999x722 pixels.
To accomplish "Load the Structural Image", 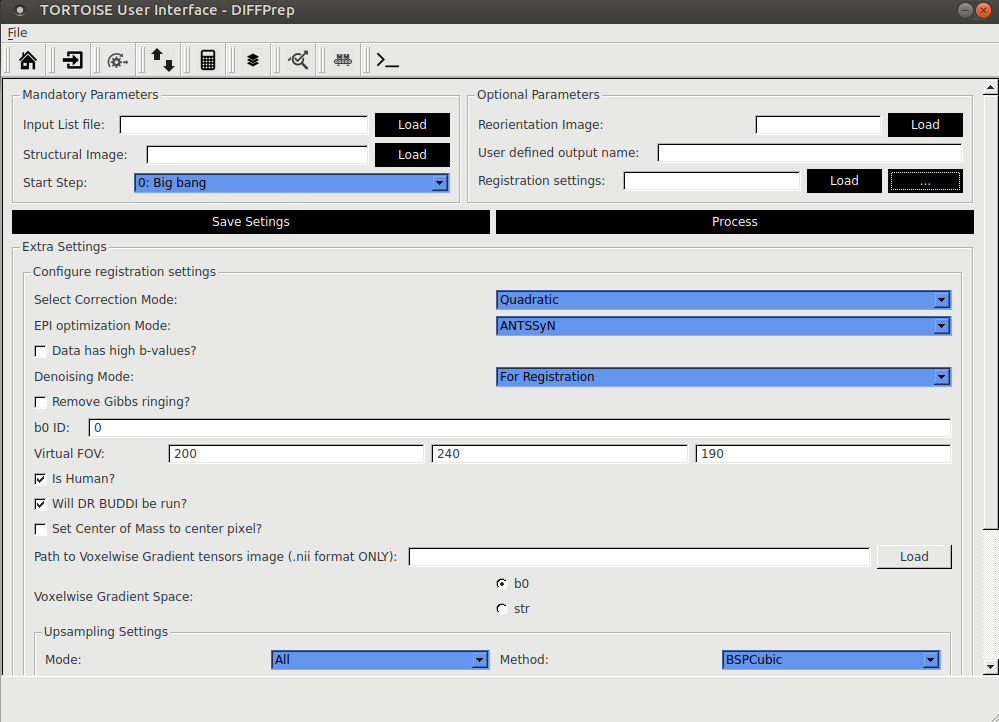I will point(412,155).
